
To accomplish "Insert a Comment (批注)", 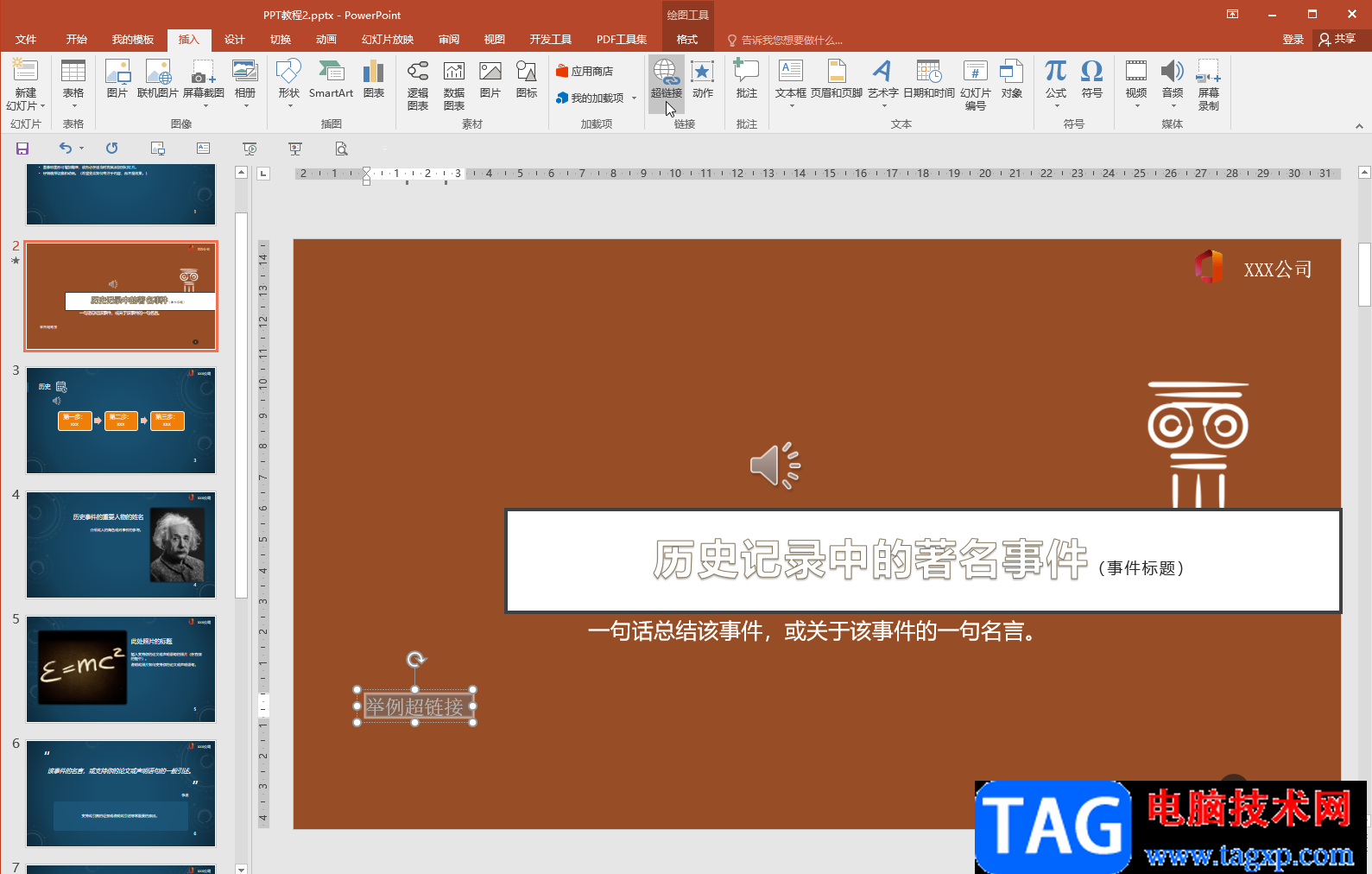I will point(746,79).
